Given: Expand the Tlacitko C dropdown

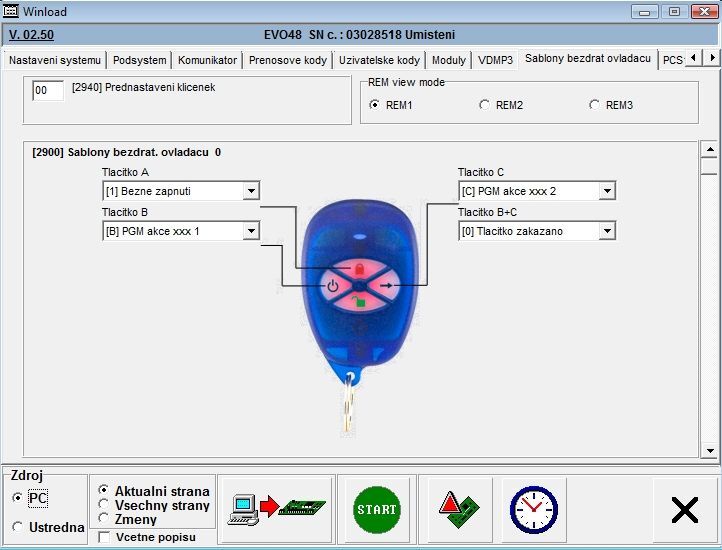Looking at the screenshot, I should [607, 191].
